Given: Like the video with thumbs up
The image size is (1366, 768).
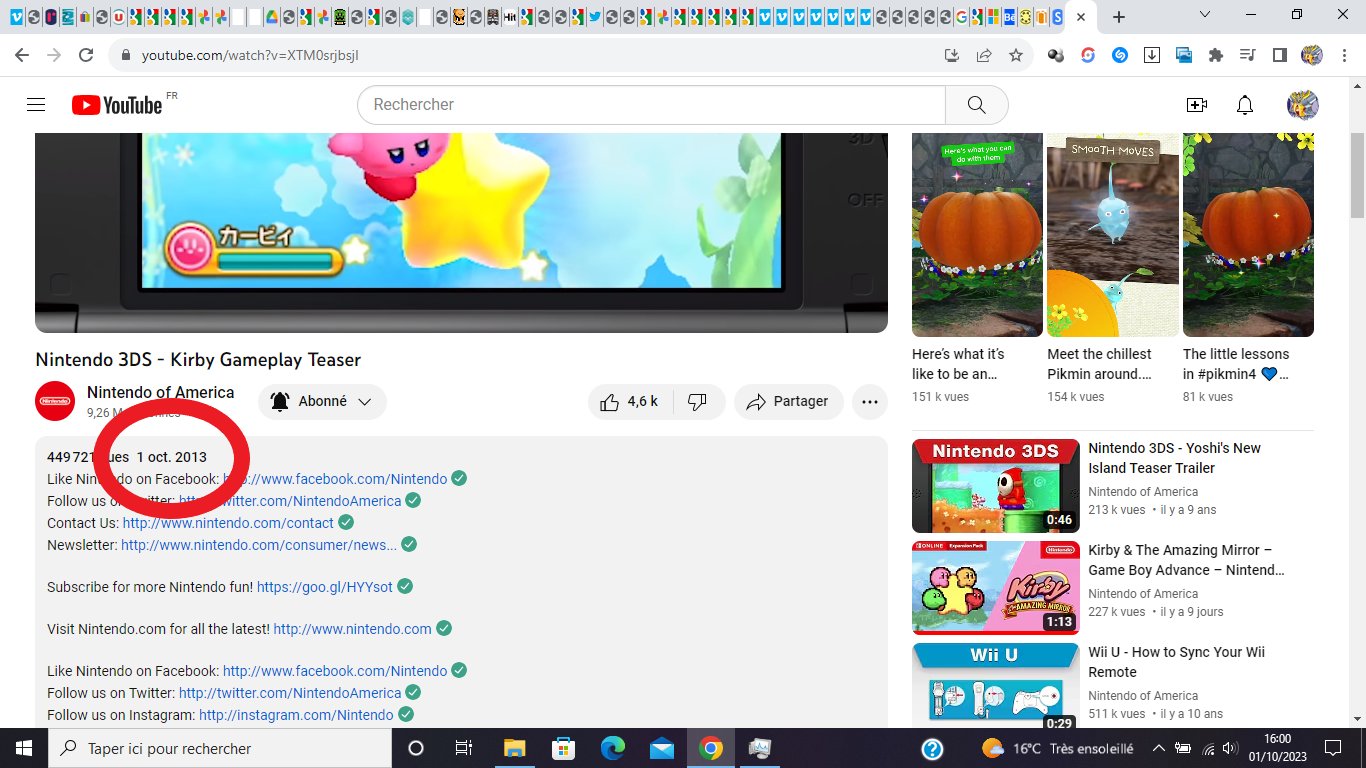Looking at the screenshot, I should (x=630, y=402).
